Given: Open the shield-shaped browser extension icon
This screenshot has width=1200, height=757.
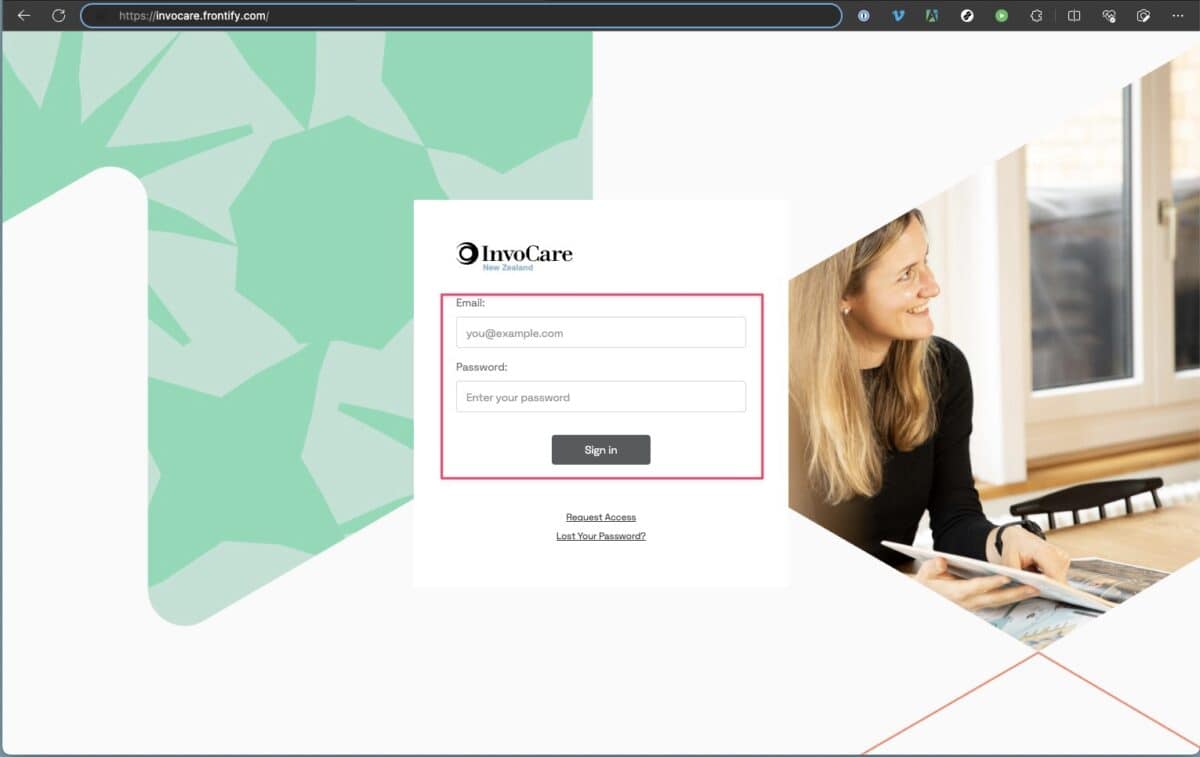Looking at the screenshot, I should point(1036,15).
